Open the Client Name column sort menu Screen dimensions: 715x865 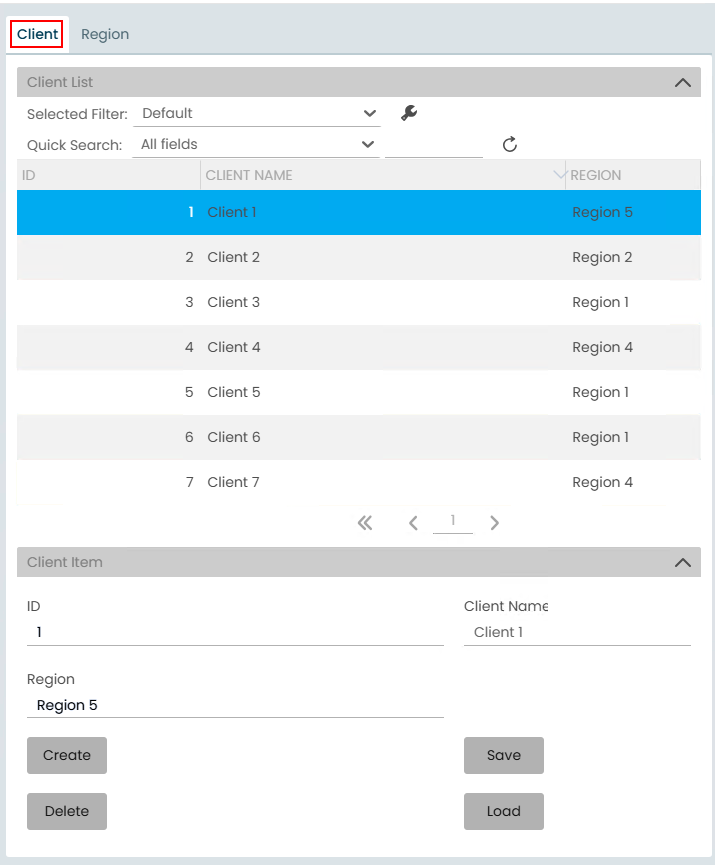tap(558, 175)
